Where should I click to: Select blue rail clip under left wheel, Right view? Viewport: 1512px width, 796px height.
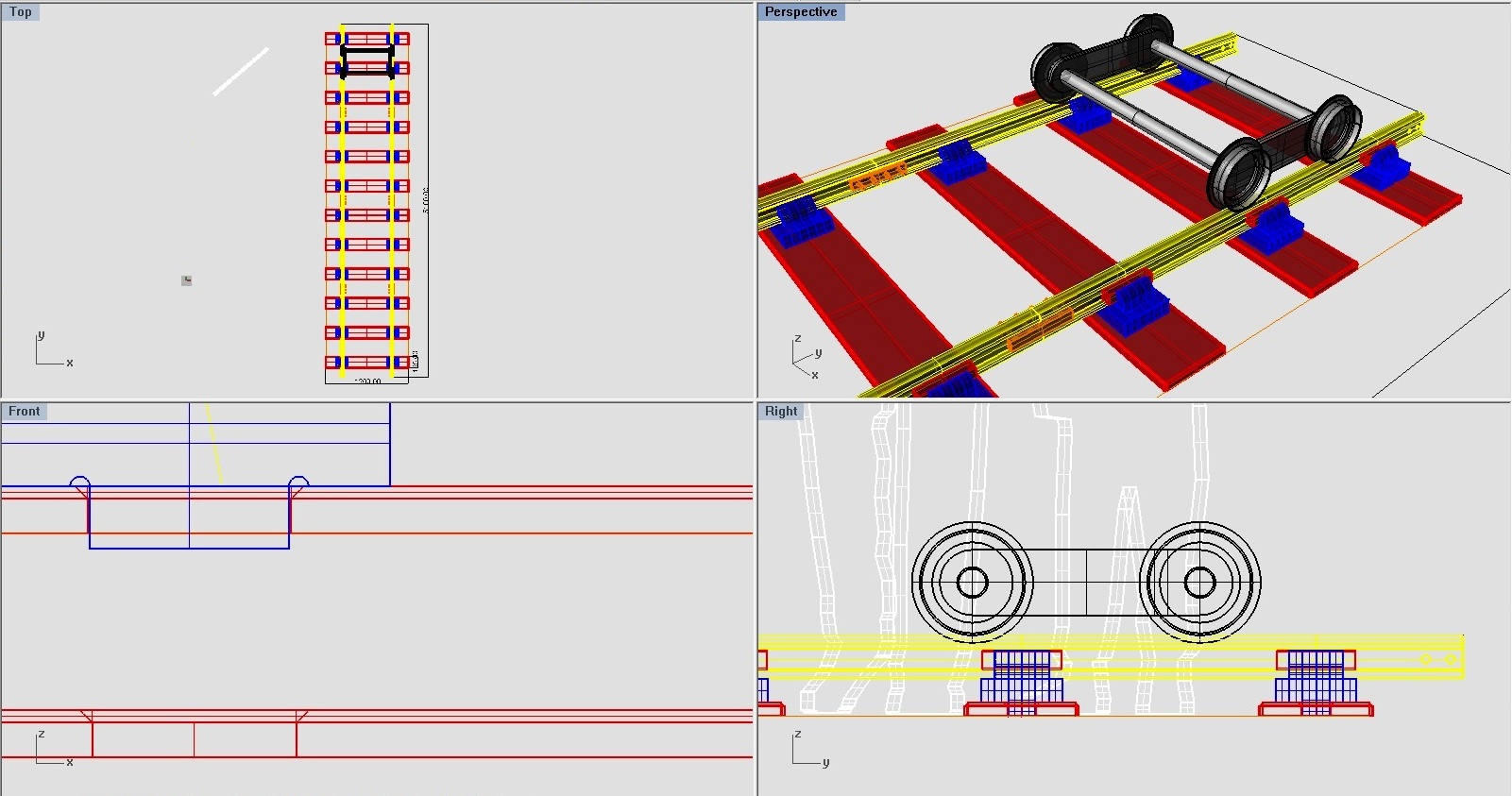click(x=1021, y=678)
